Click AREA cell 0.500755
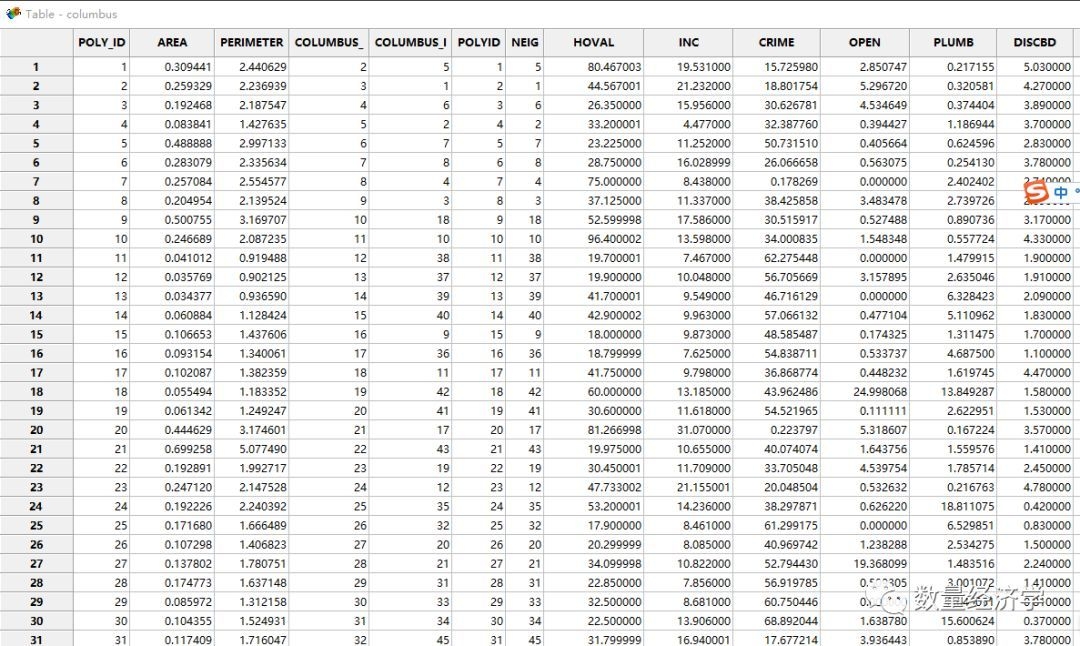1080x646 pixels. pos(172,220)
